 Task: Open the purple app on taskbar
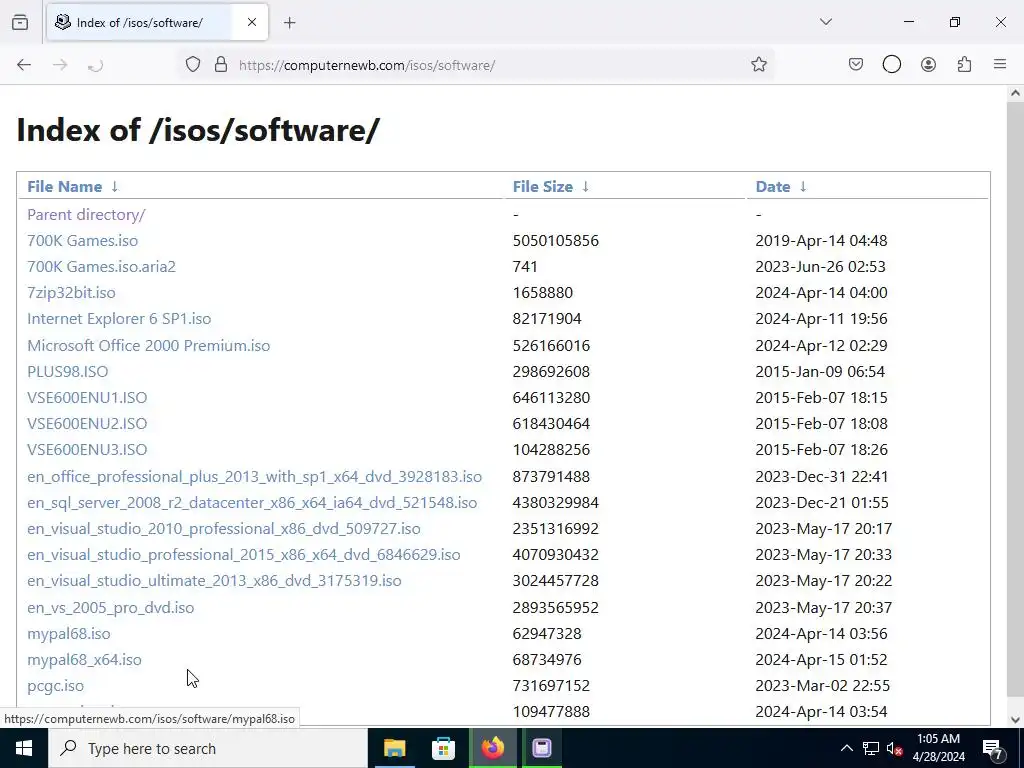click(x=541, y=748)
